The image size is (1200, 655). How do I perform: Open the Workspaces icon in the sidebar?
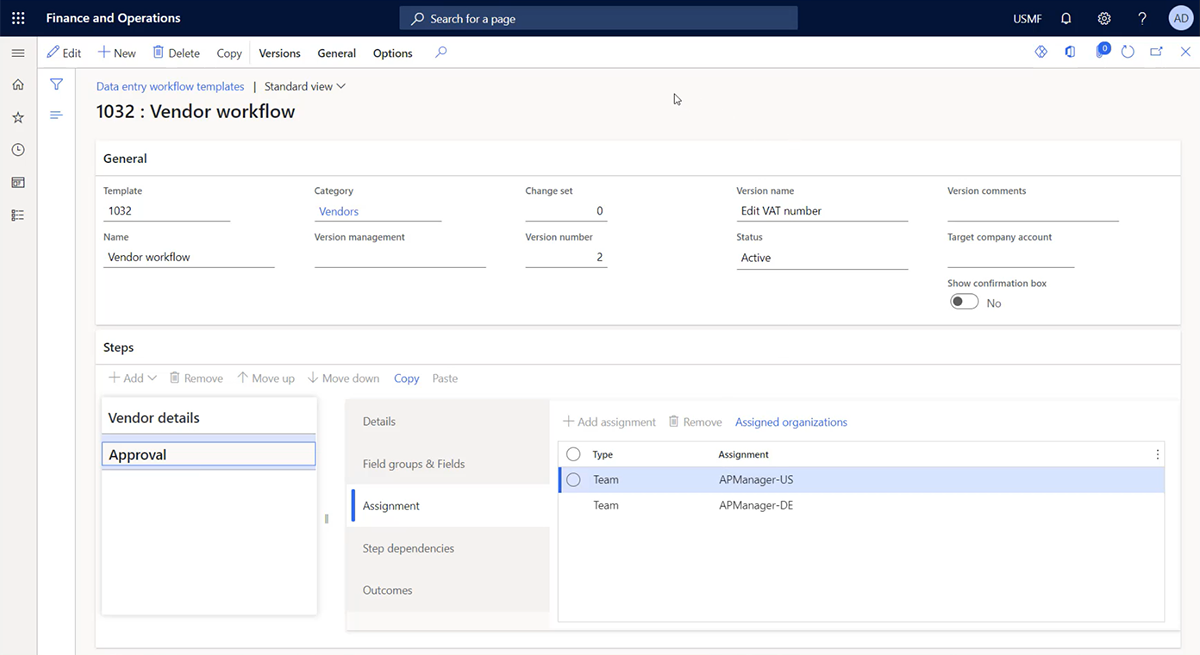pyautogui.click(x=17, y=182)
